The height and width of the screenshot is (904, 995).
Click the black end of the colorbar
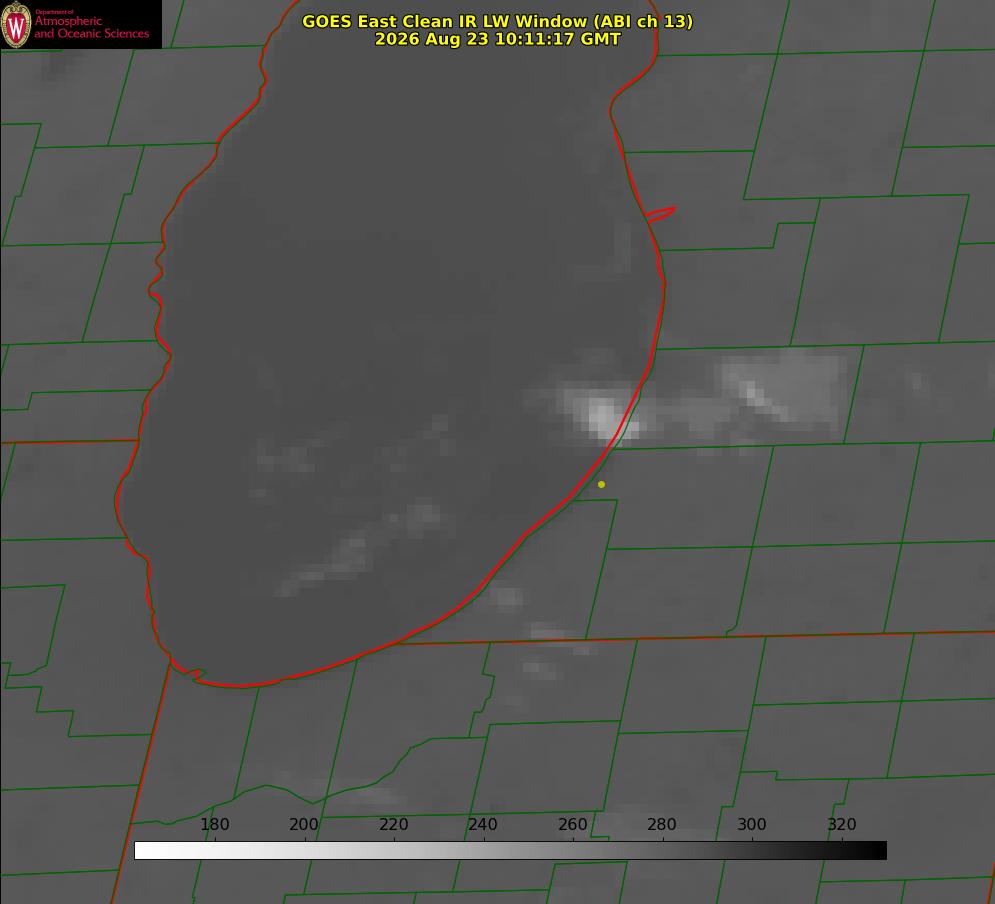tap(878, 850)
